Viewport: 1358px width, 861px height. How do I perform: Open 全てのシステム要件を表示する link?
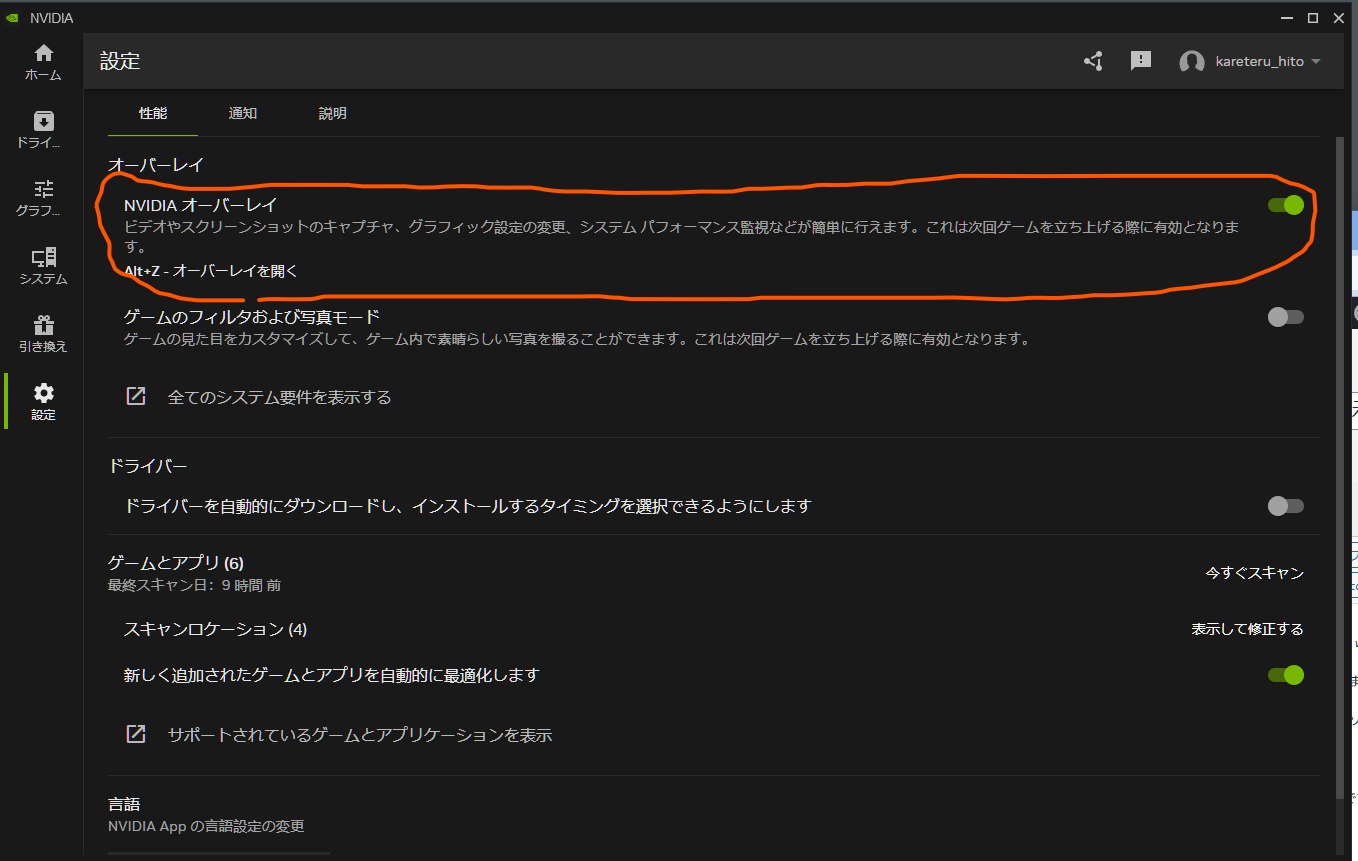(x=279, y=397)
